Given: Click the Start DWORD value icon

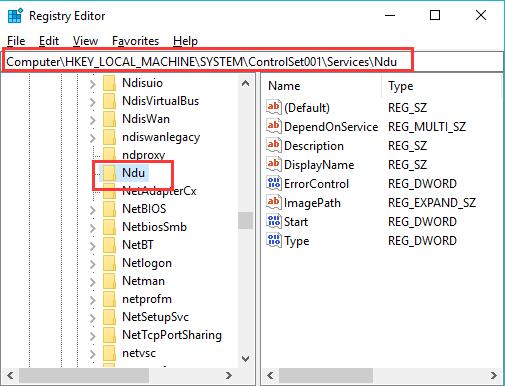Looking at the screenshot, I should [274, 221].
